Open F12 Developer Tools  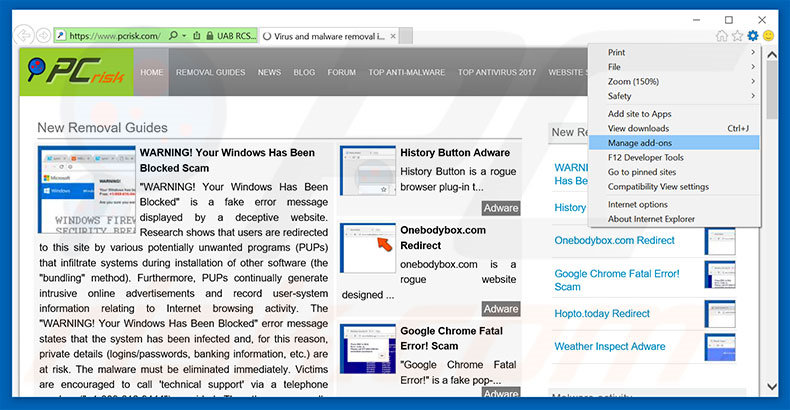pos(674,157)
